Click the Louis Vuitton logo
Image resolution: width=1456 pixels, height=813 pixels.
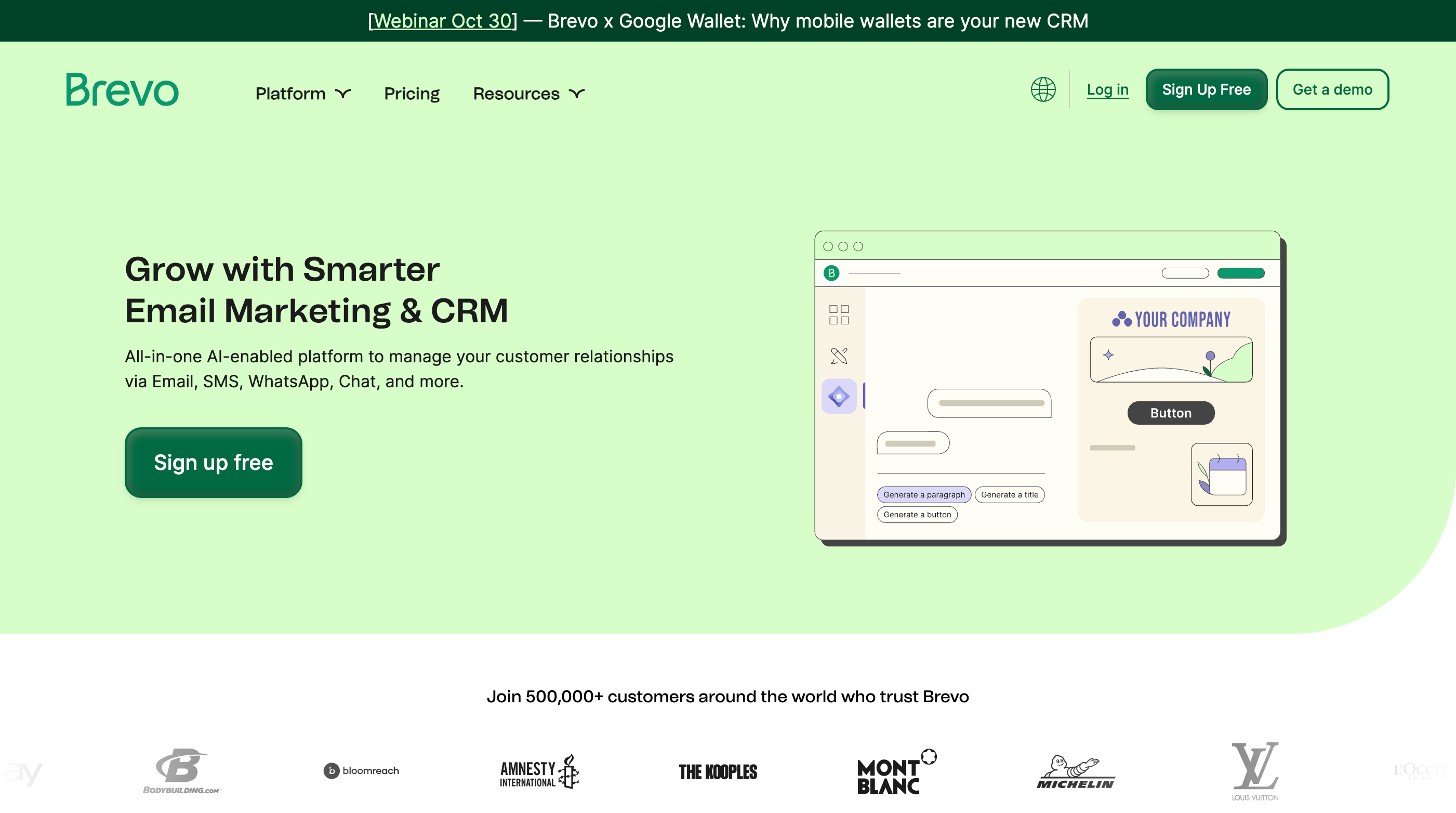tap(1255, 770)
